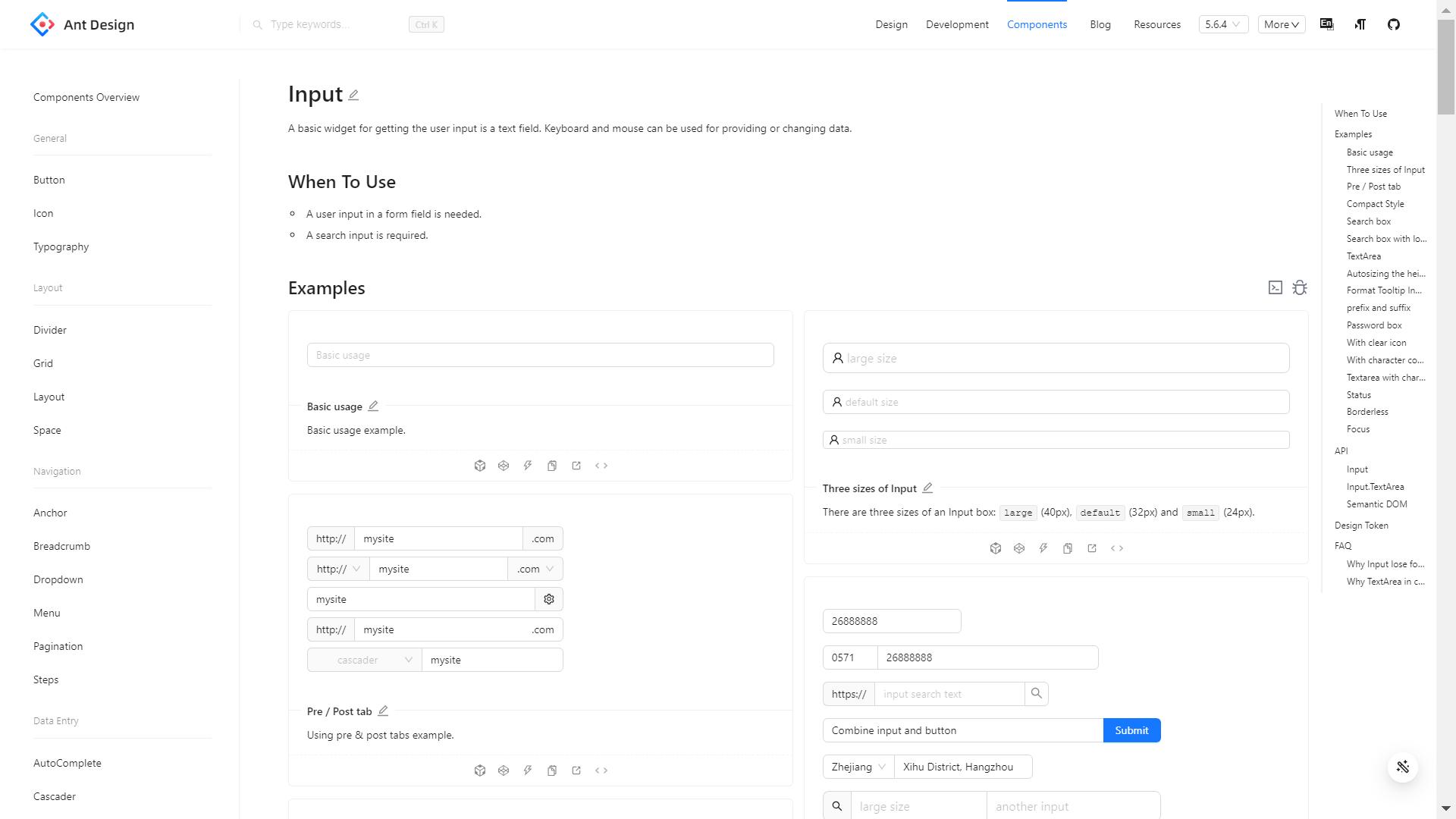The image size is (1456, 819).
Task: Open Zhejiang province select
Action: pos(858,767)
